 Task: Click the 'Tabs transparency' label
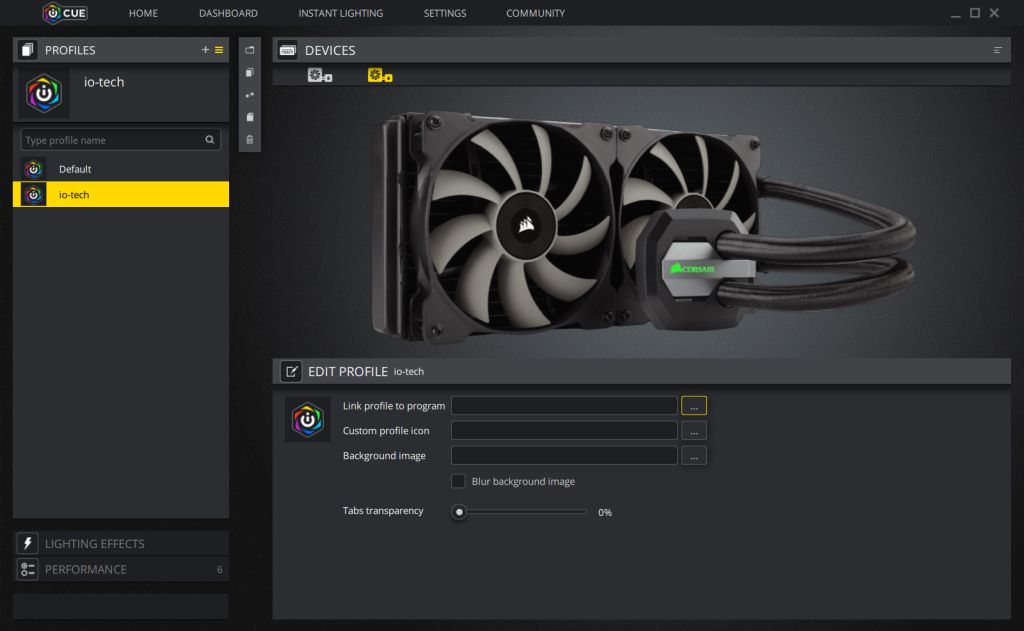tap(383, 511)
